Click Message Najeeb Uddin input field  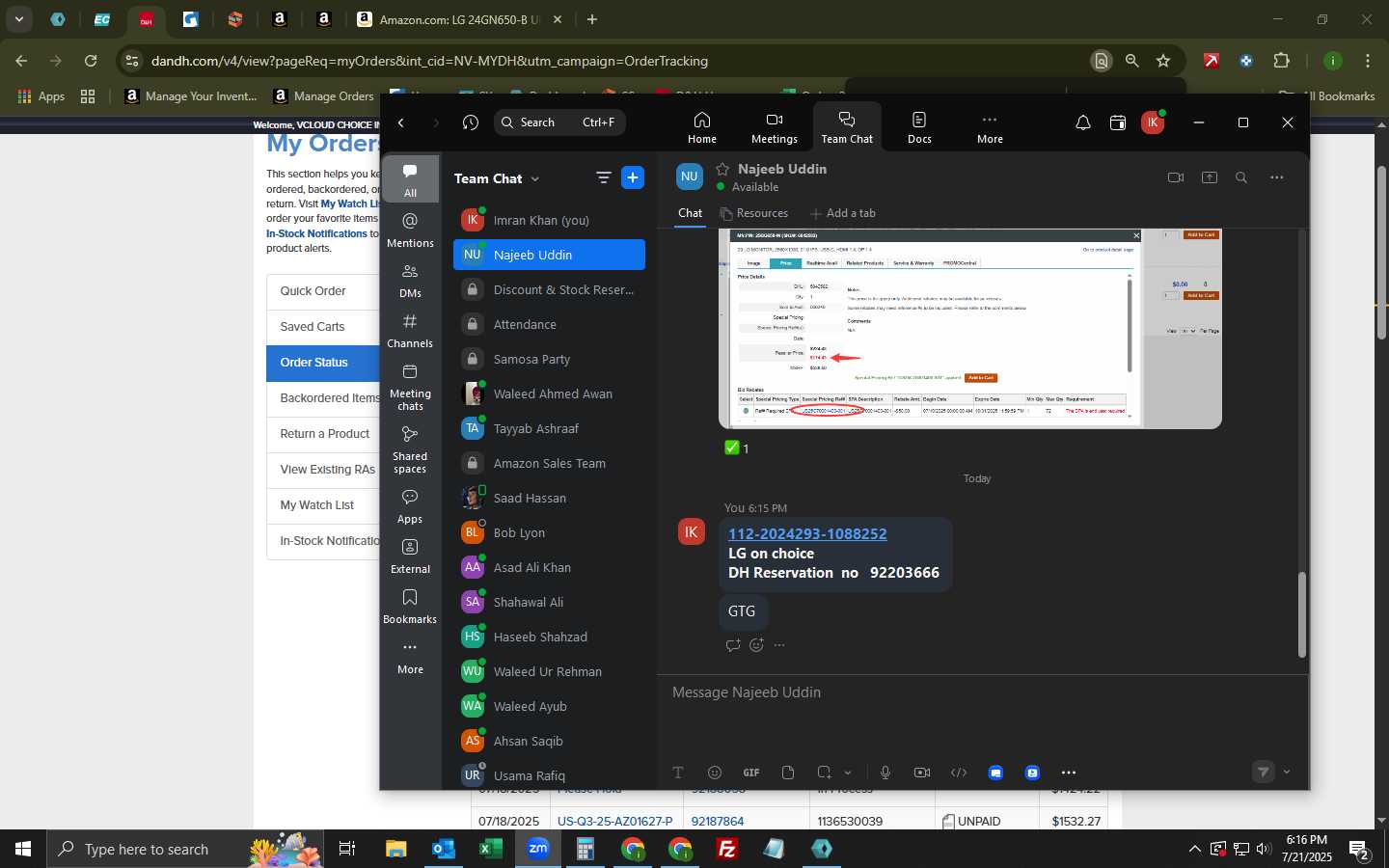click(x=982, y=692)
